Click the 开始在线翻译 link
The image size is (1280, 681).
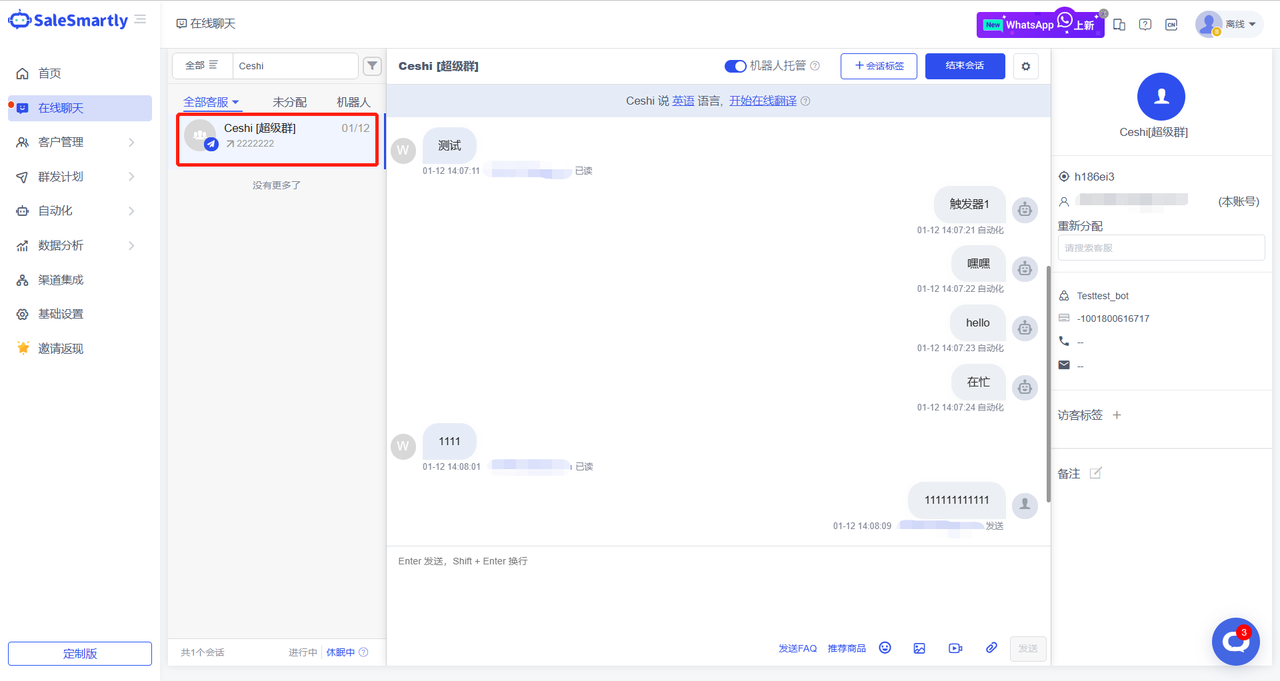coord(763,101)
